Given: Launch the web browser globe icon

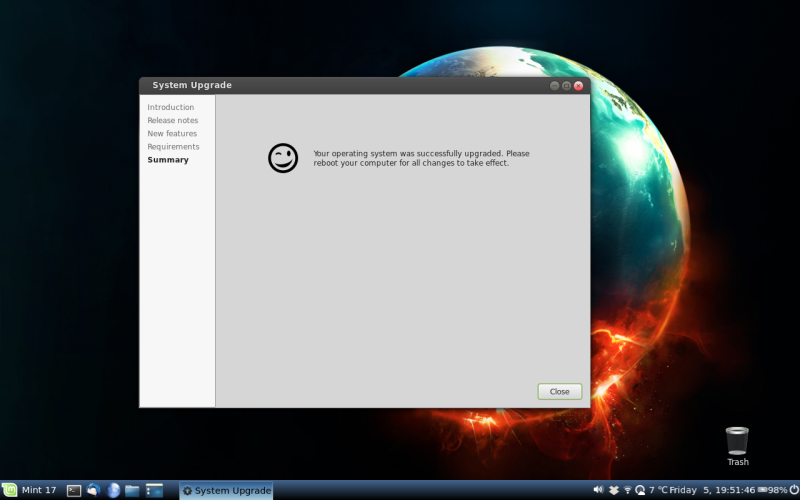Looking at the screenshot, I should pos(113,490).
